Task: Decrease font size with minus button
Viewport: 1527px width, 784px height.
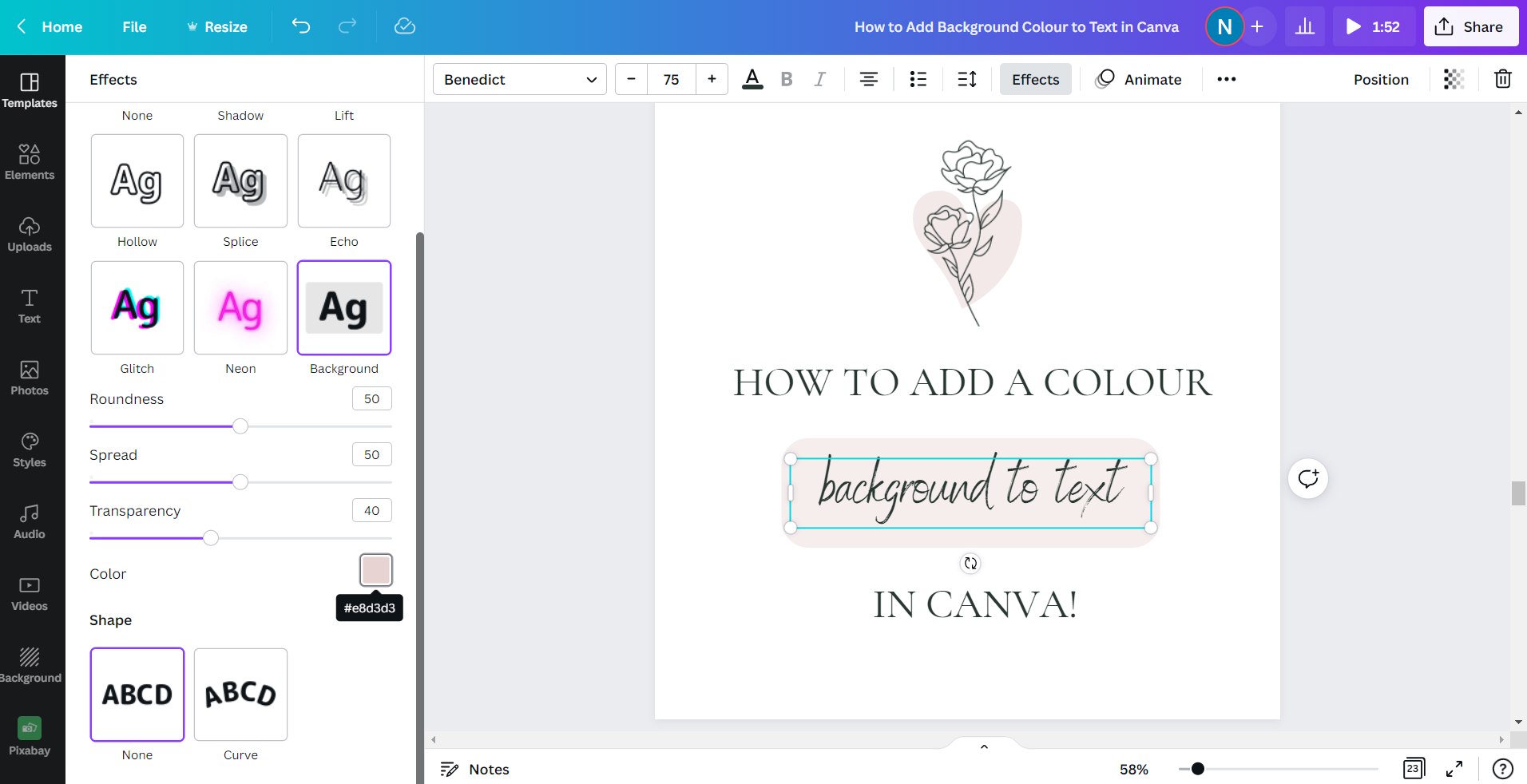Action: pos(631,79)
